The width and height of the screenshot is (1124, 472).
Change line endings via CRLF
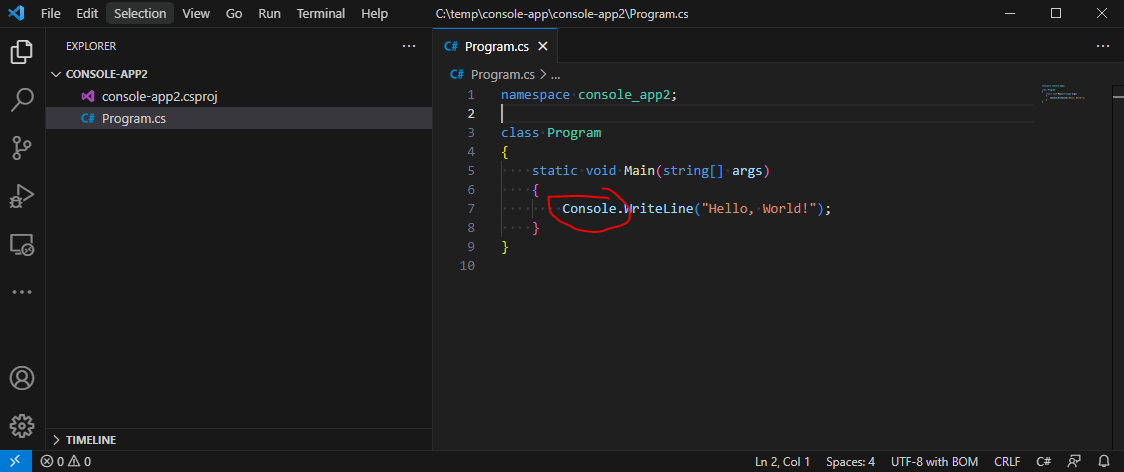[x=1008, y=461]
